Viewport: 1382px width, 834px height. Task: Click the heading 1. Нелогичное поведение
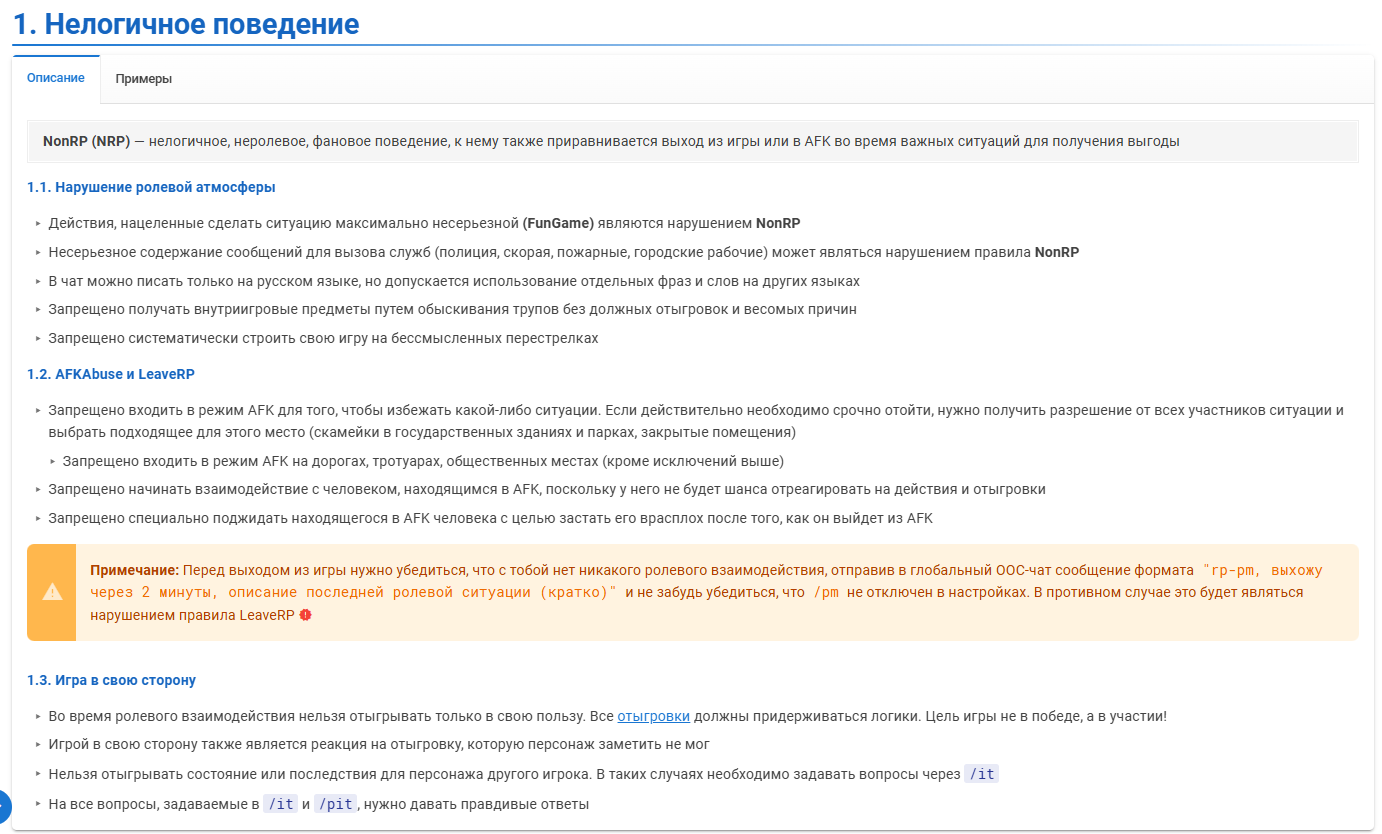click(x=186, y=24)
